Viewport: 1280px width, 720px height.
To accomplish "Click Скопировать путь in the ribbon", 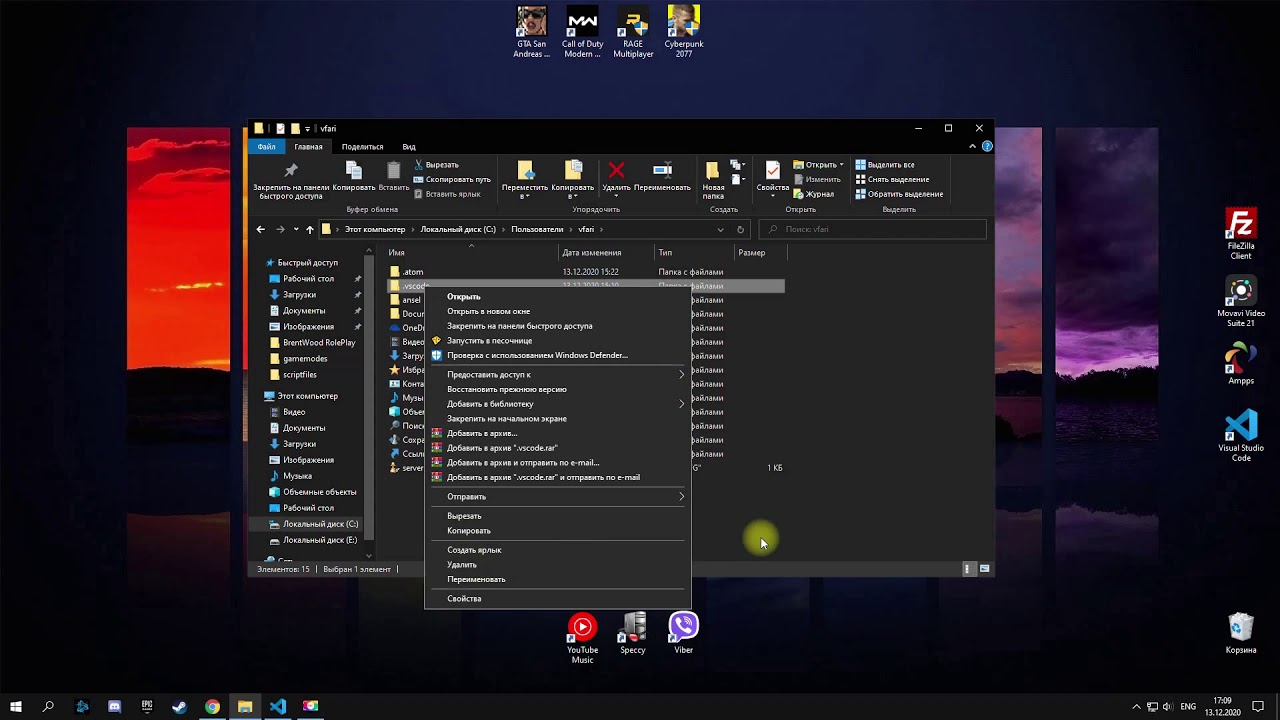I will click(x=451, y=179).
